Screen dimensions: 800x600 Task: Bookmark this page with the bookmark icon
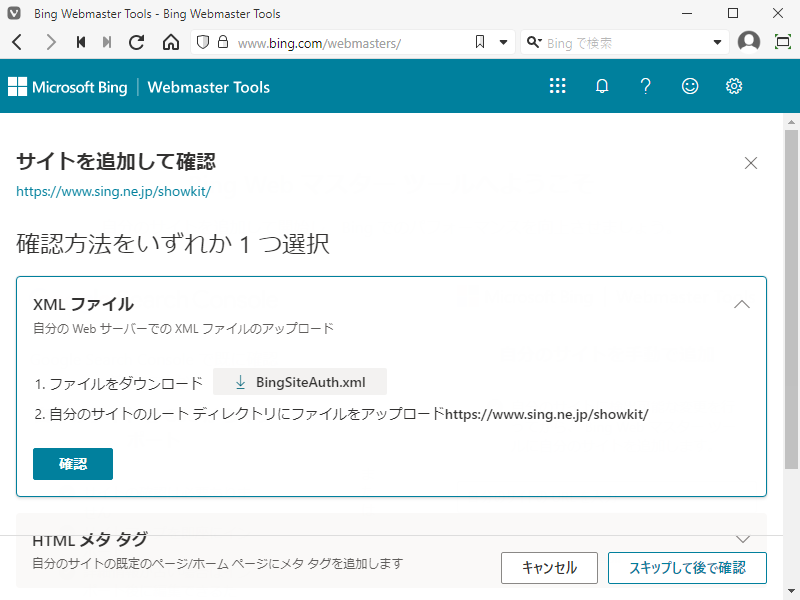[x=480, y=42]
